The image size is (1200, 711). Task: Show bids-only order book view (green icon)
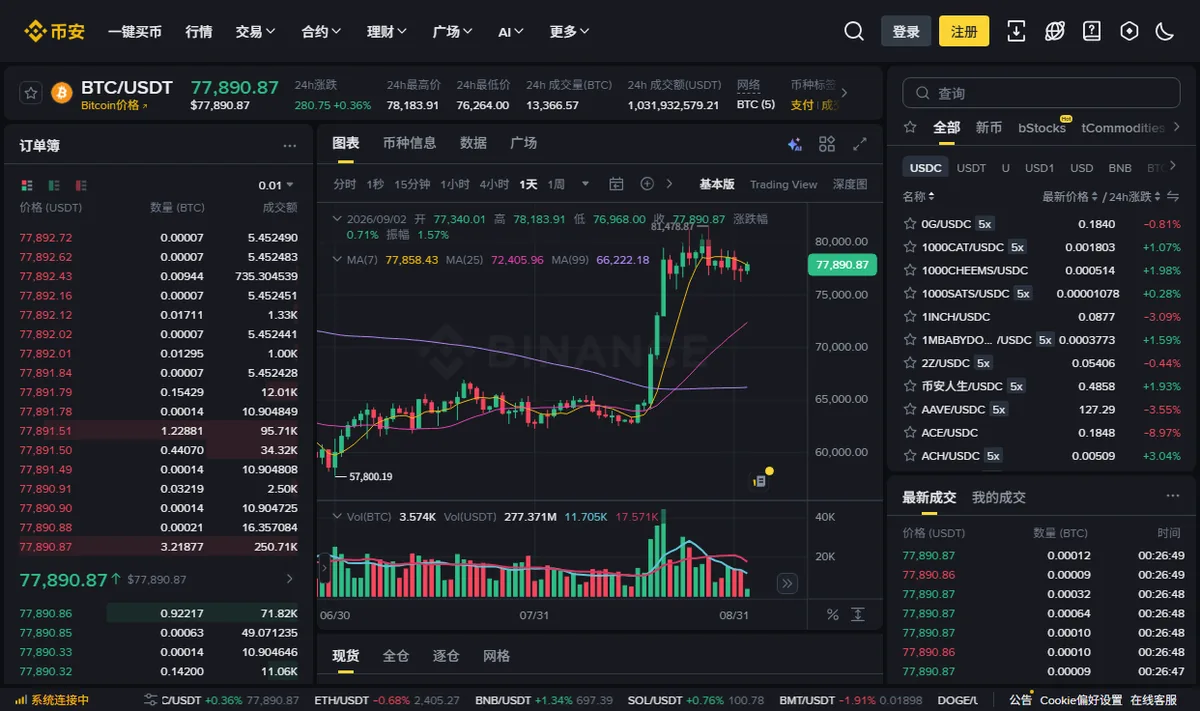pyautogui.click(x=54, y=185)
